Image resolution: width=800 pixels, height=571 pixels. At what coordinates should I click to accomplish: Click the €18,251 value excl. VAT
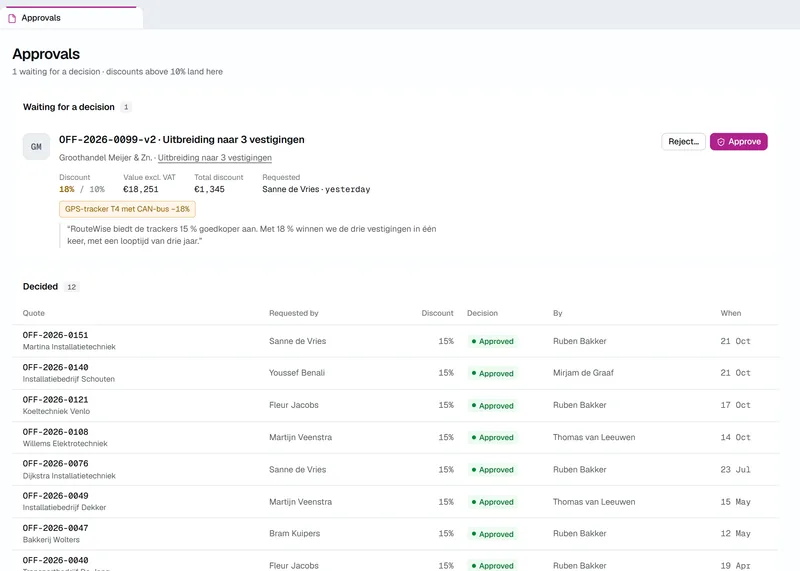click(141, 189)
